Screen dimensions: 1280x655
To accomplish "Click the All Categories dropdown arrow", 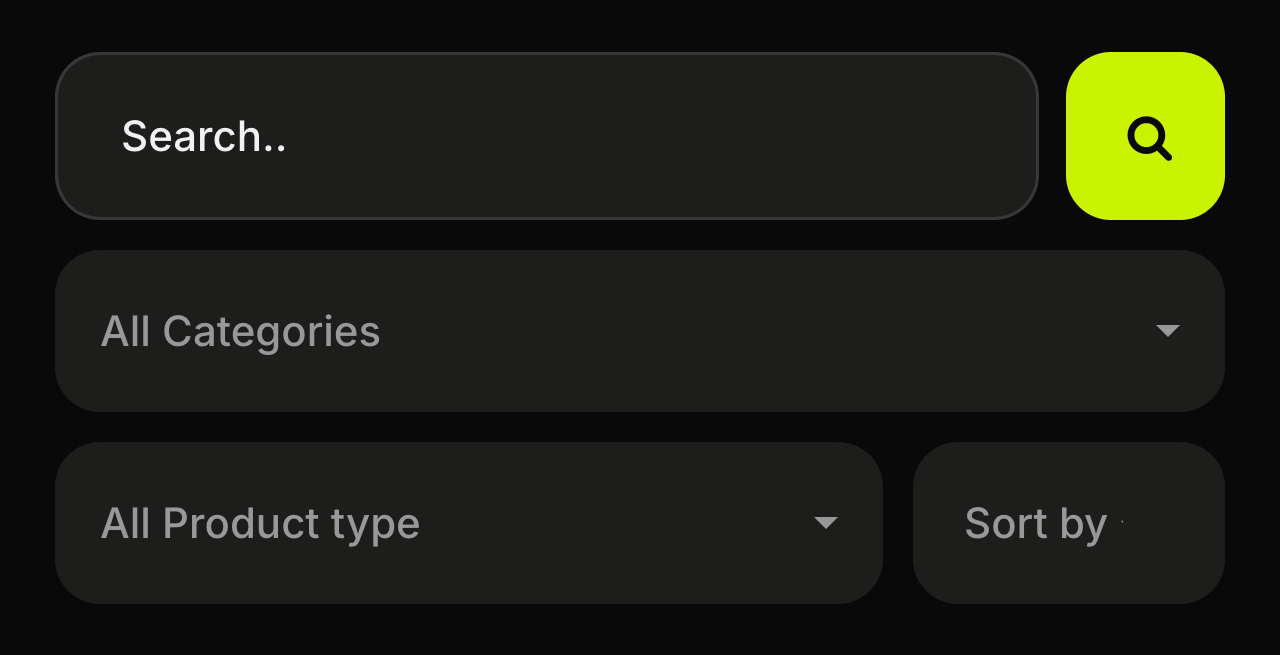I will click(x=1168, y=331).
